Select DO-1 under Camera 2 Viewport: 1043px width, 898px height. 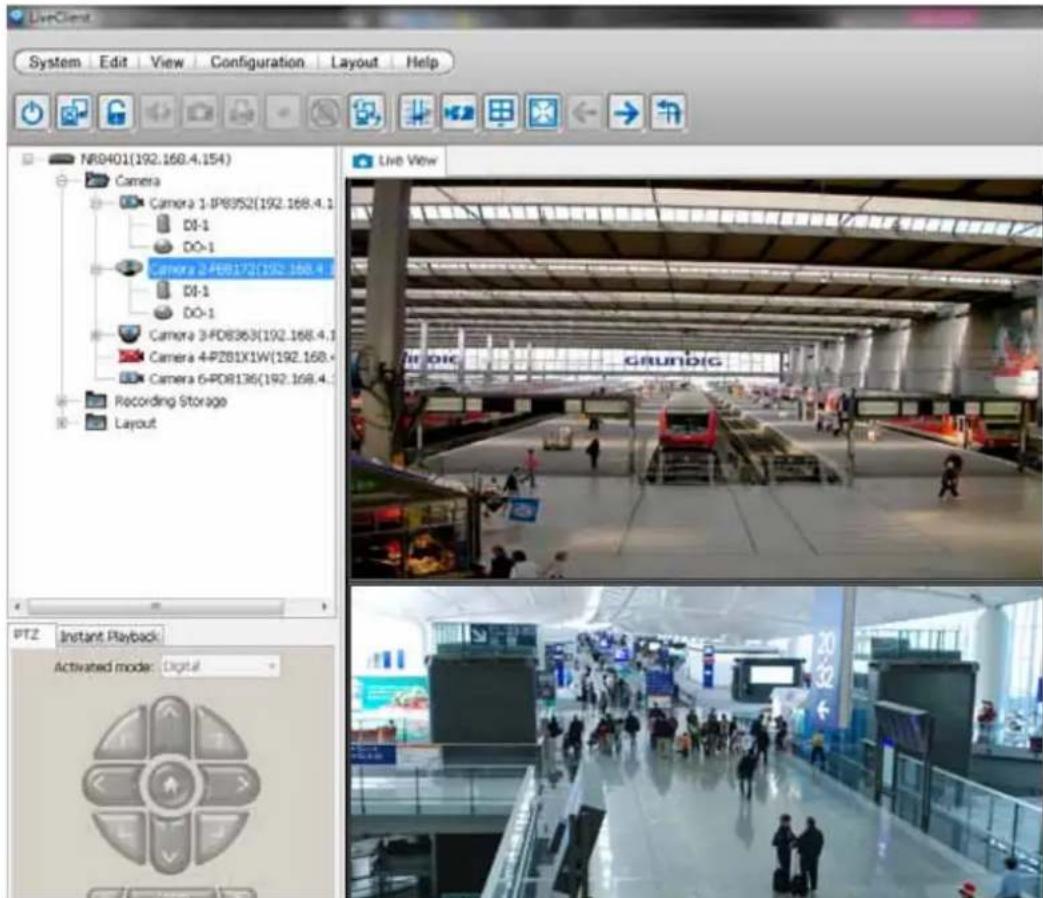click(199, 313)
